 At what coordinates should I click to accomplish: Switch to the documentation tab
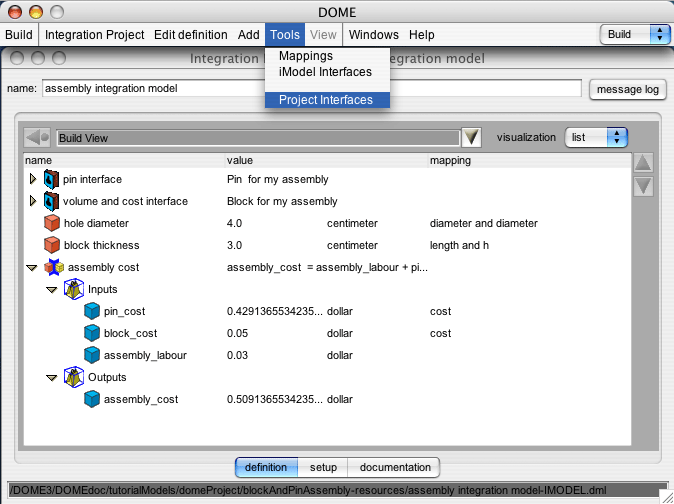[x=395, y=467]
